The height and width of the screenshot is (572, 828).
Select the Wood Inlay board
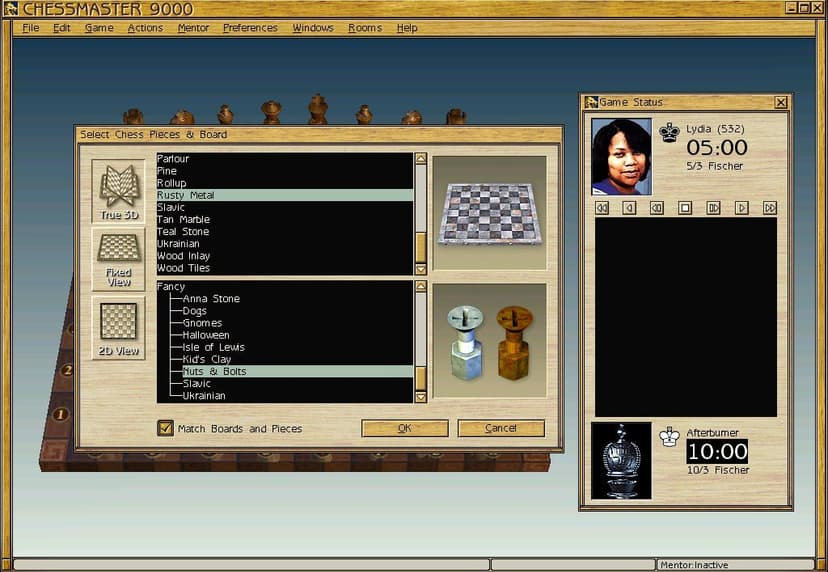tap(285, 256)
